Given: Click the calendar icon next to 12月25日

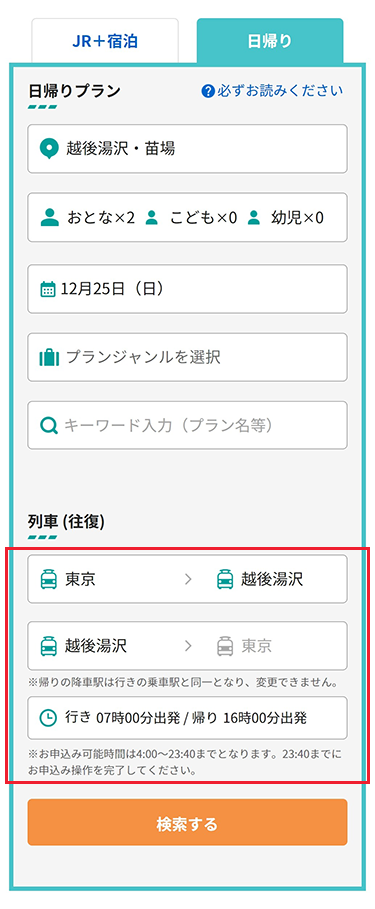Looking at the screenshot, I should click(x=48, y=289).
